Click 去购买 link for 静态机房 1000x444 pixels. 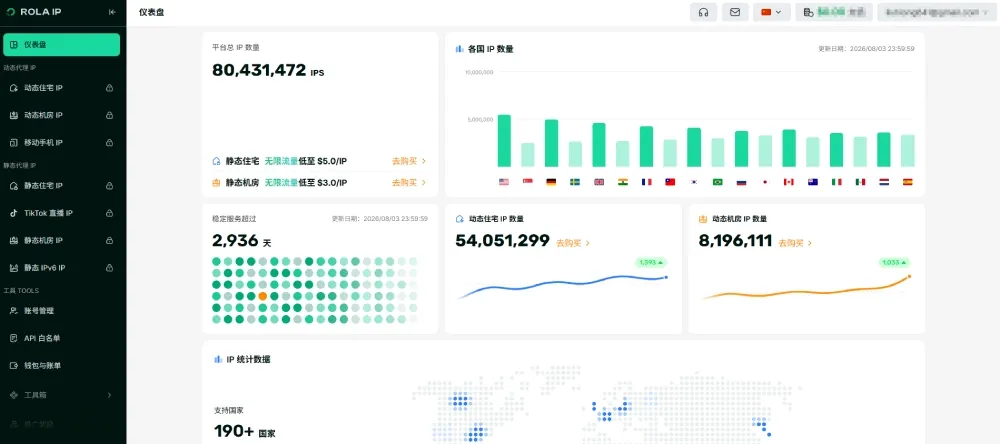pyautogui.click(x=409, y=182)
